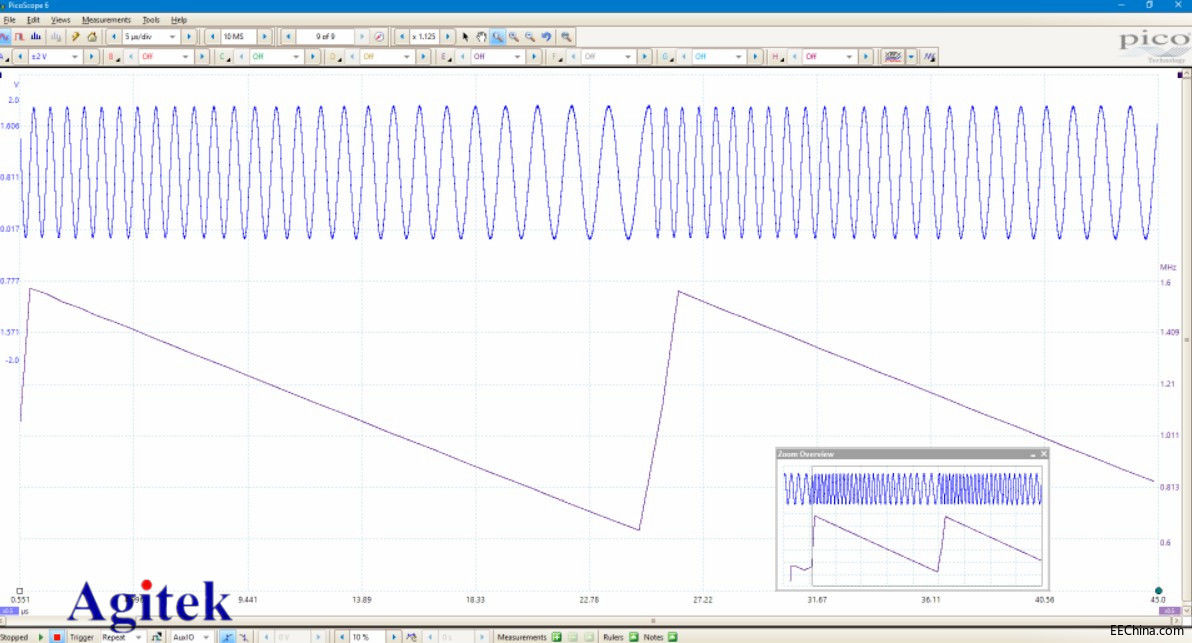Open the home setup icon
This screenshot has height=643, width=1192.
pos(92,36)
